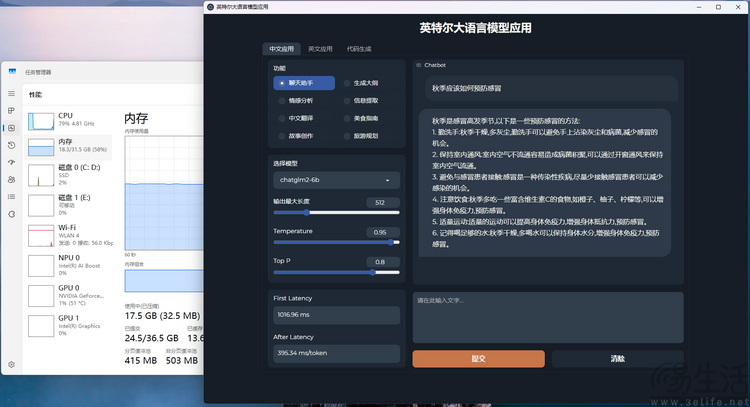Click Task Manager app icon in title bar
This screenshot has height=407, width=750.
12,72
